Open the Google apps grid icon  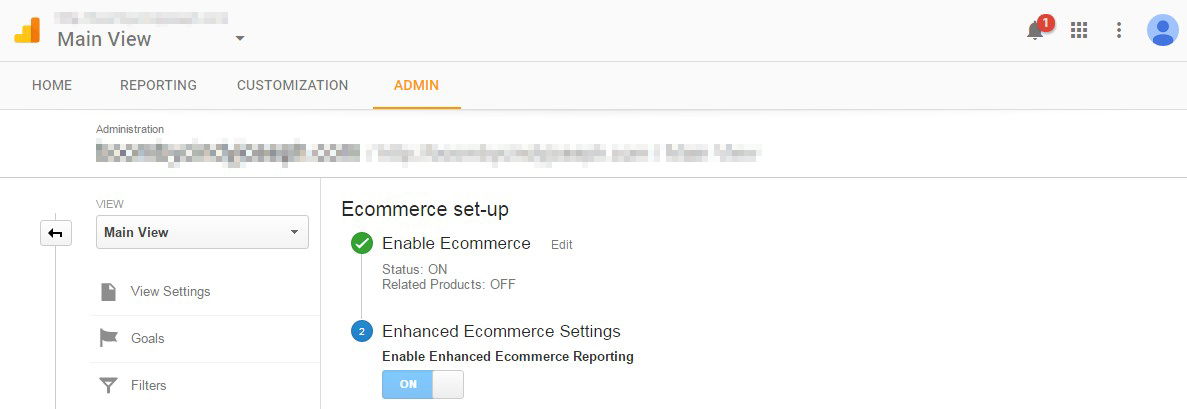(1079, 30)
